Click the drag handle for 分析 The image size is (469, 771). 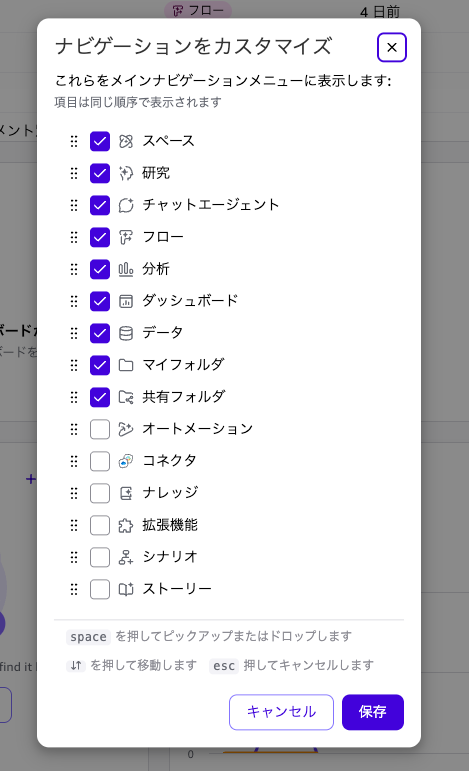pyautogui.click(x=74, y=269)
